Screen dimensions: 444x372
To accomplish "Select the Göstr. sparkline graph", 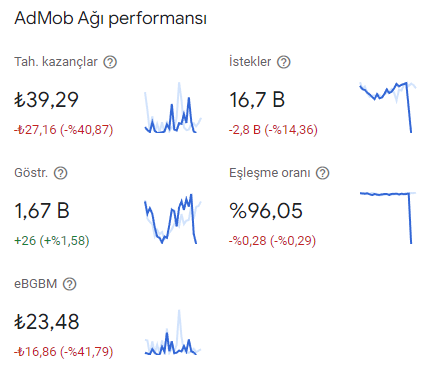I will pos(173,219).
